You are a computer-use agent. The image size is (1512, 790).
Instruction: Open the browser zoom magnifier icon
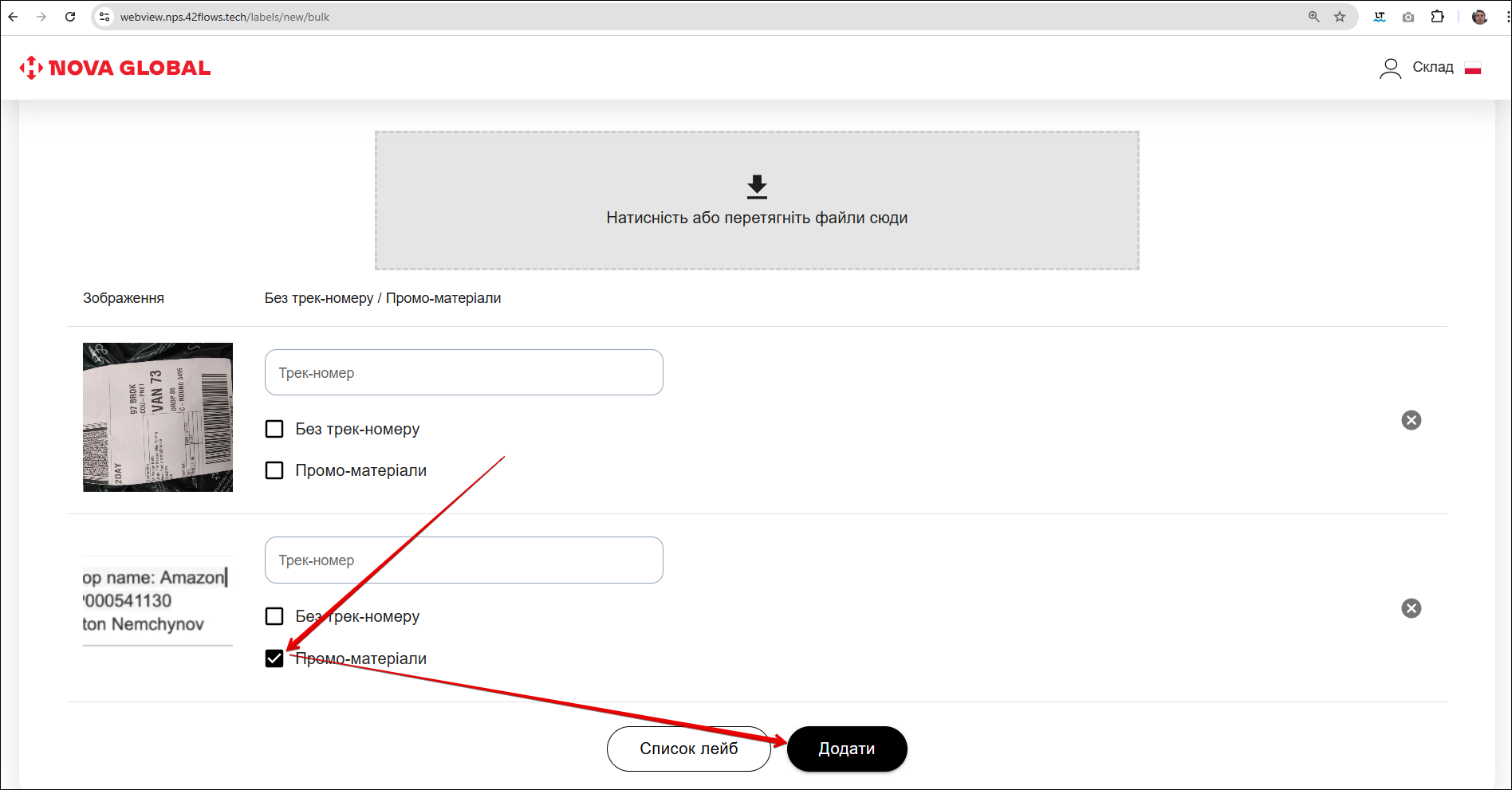(1314, 17)
